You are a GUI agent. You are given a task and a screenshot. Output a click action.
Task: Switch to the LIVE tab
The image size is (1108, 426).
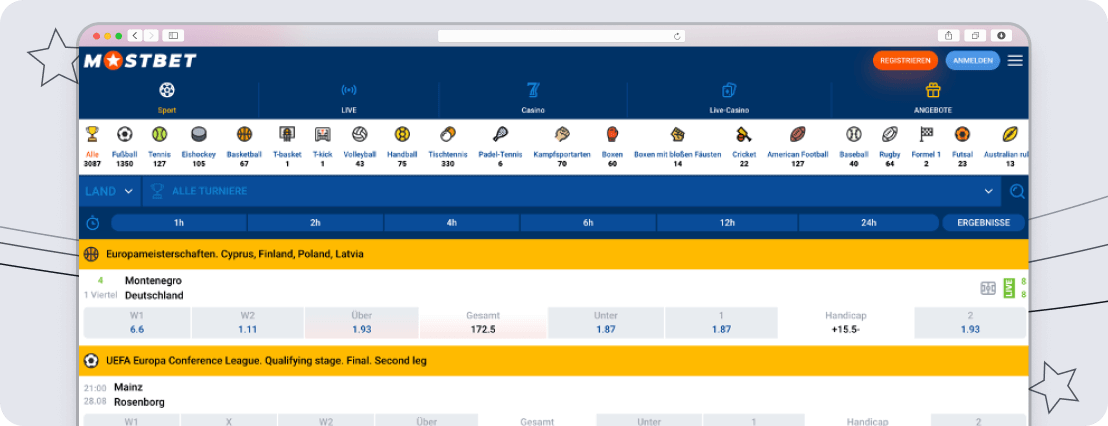pyautogui.click(x=349, y=99)
